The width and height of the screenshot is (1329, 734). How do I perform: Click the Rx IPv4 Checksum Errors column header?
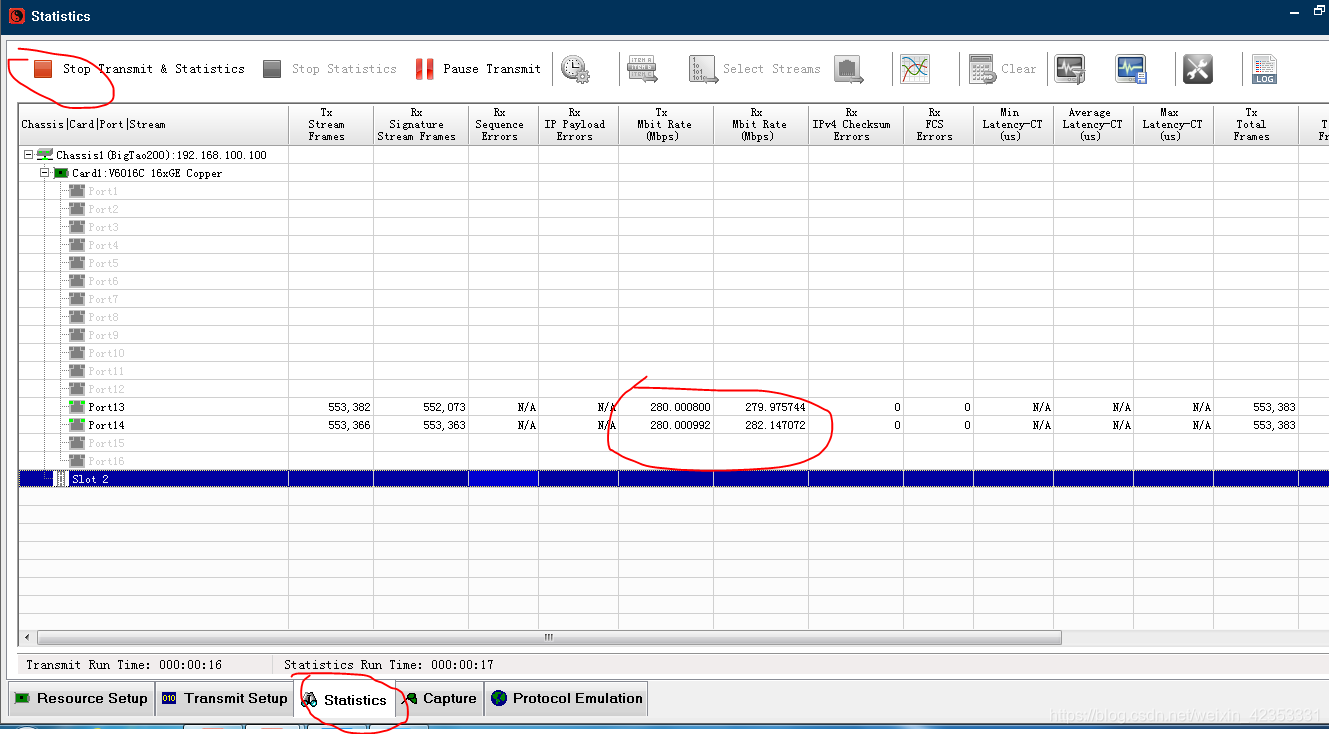pyautogui.click(x=856, y=125)
